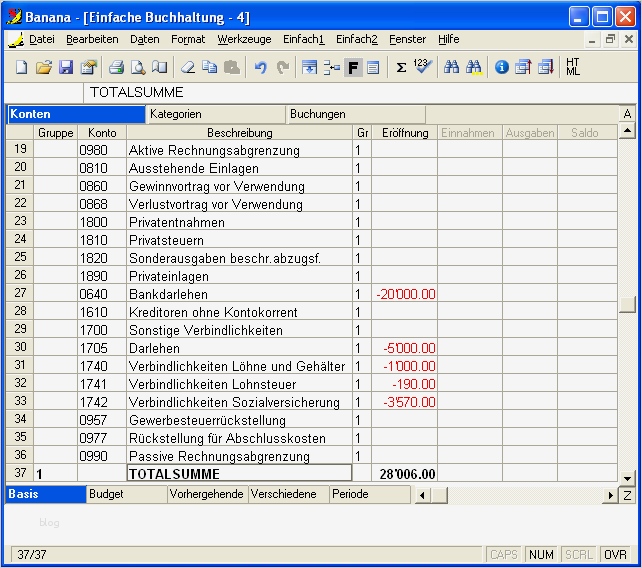Toggle the bold F format button
The image size is (642, 568).
pyautogui.click(x=353, y=67)
